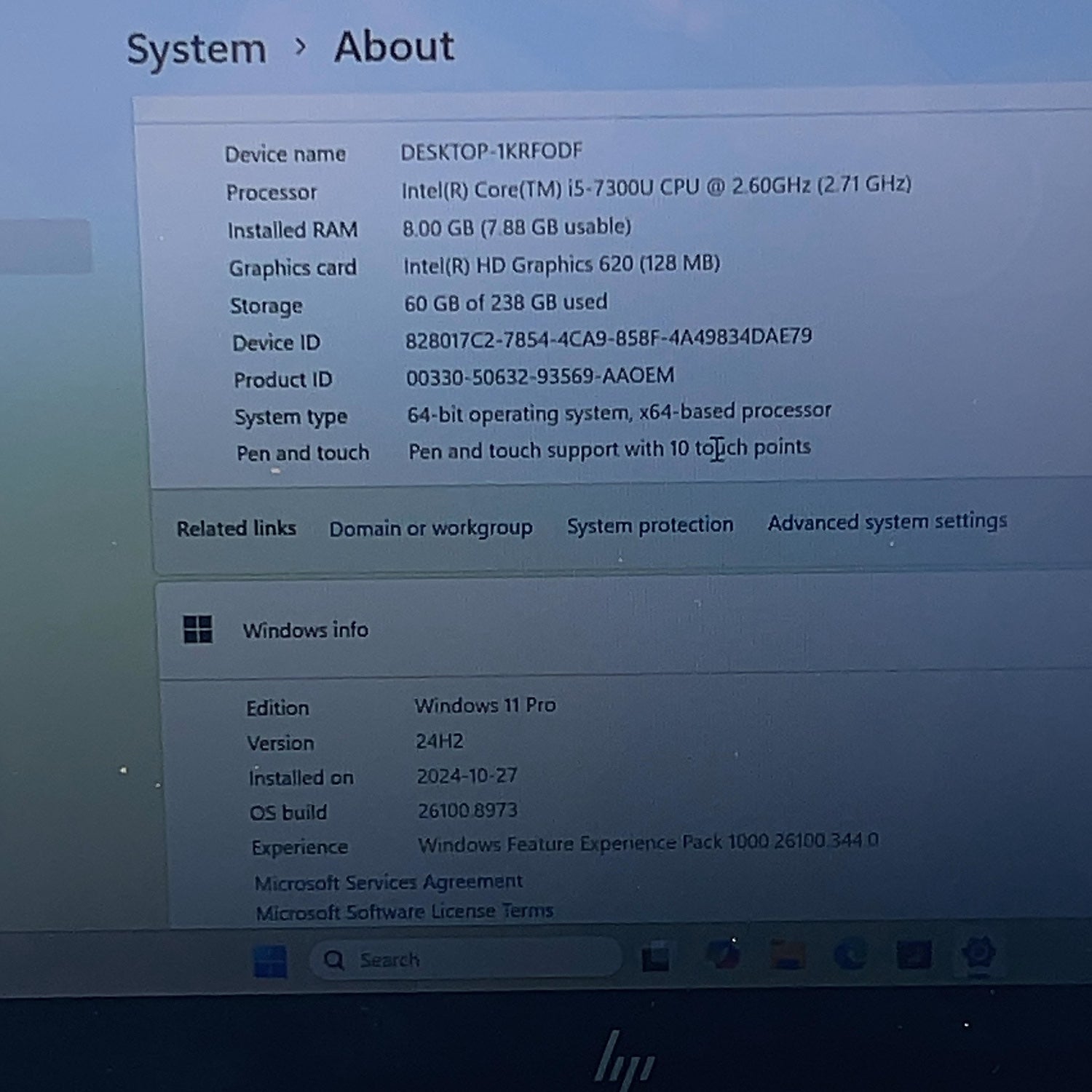Viewport: 1092px width, 1092px height.
Task: Click the 'System type' label
Action: 291,417
